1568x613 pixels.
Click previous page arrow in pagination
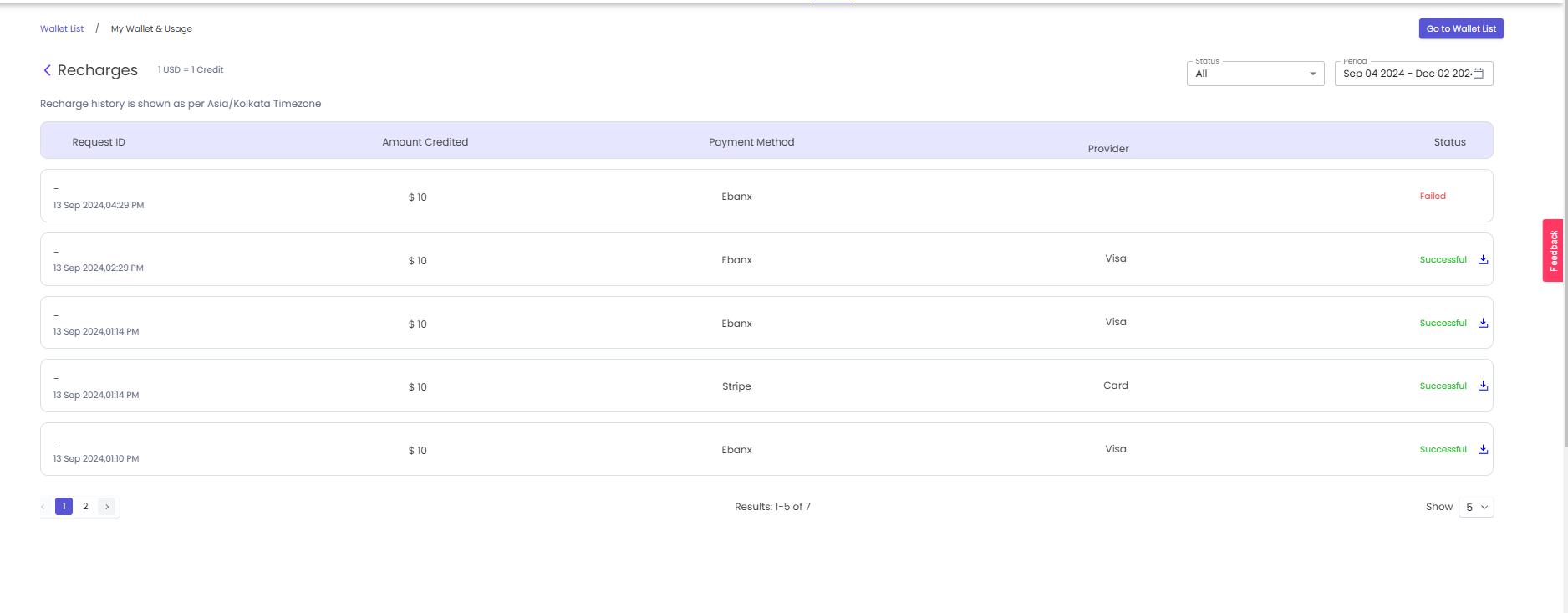click(43, 507)
